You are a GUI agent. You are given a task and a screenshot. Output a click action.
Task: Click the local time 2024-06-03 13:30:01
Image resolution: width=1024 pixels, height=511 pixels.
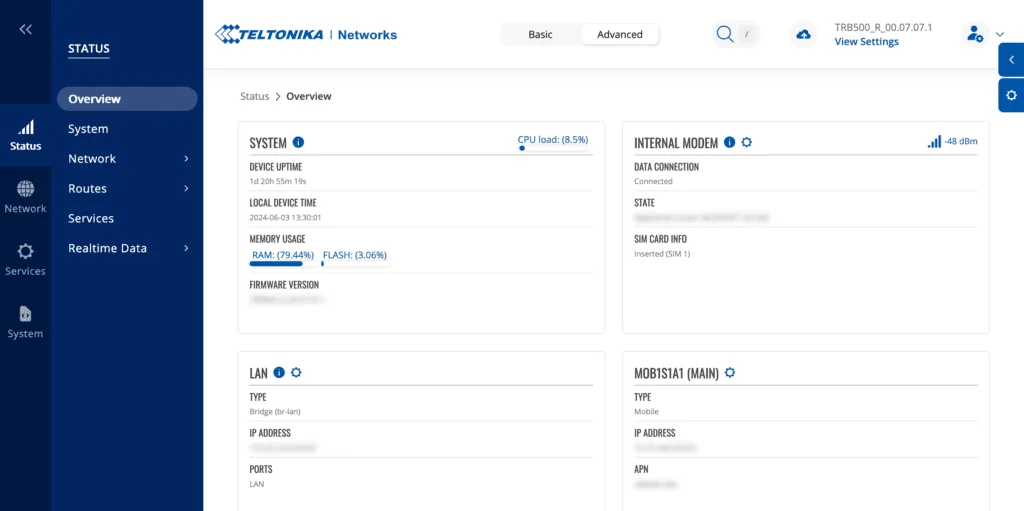[286, 217]
